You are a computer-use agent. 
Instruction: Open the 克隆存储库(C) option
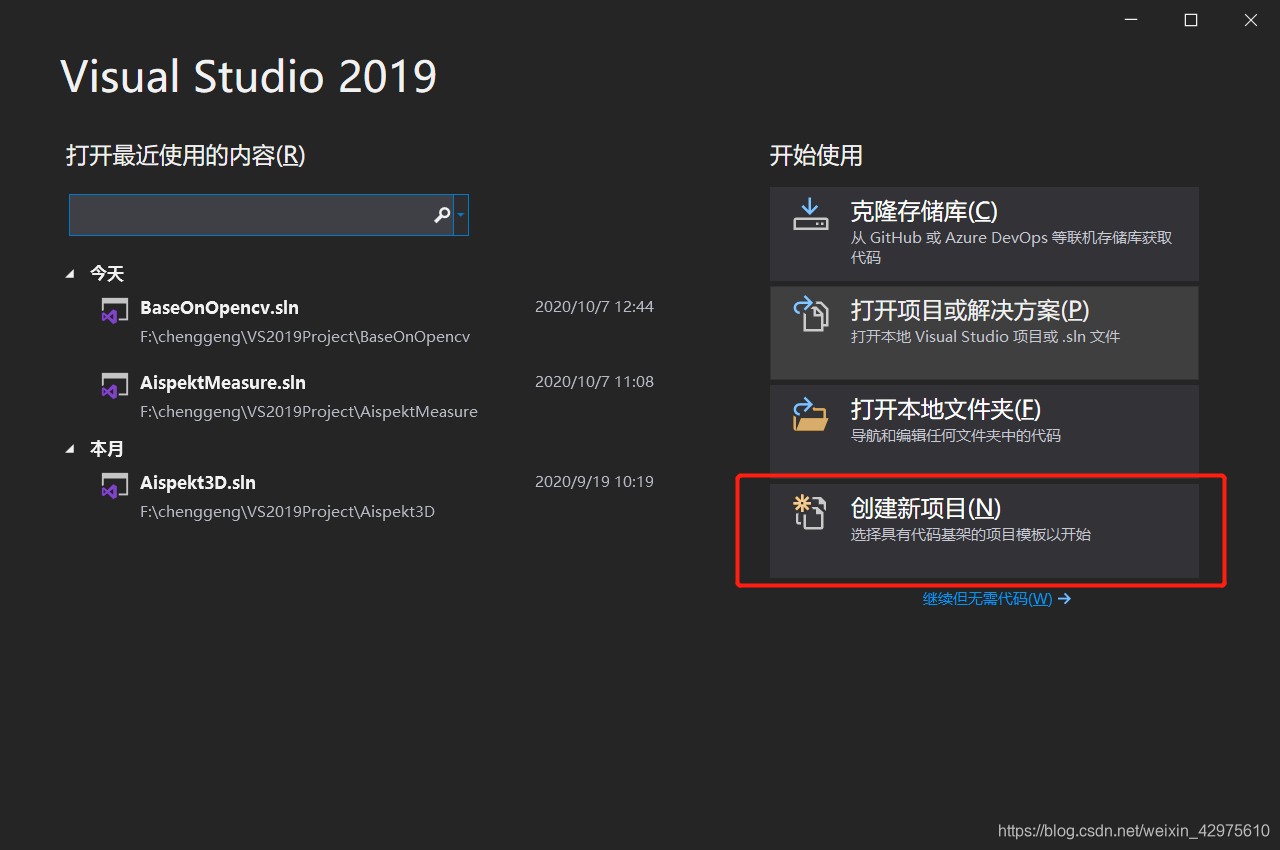(x=984, y=233)
